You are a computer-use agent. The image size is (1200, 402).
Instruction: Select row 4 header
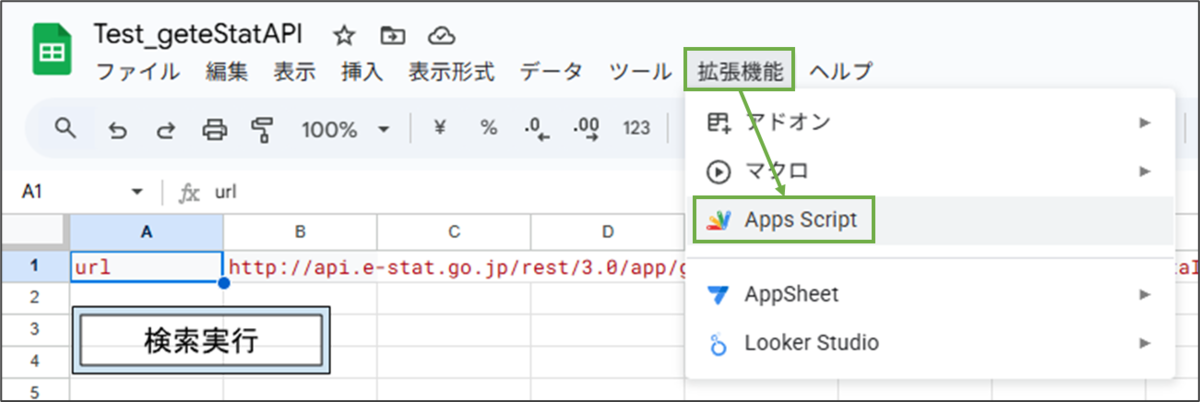(35, 360)
